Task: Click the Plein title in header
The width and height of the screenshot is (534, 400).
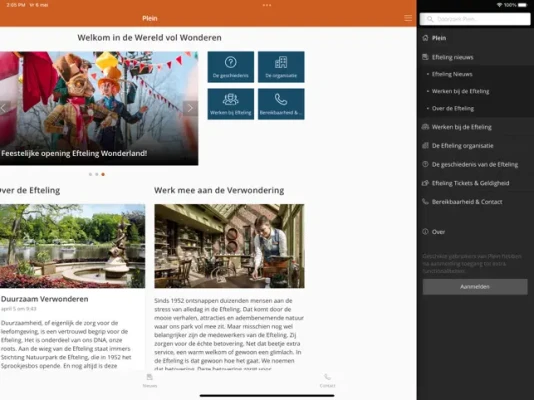Action: pos(150,18)
